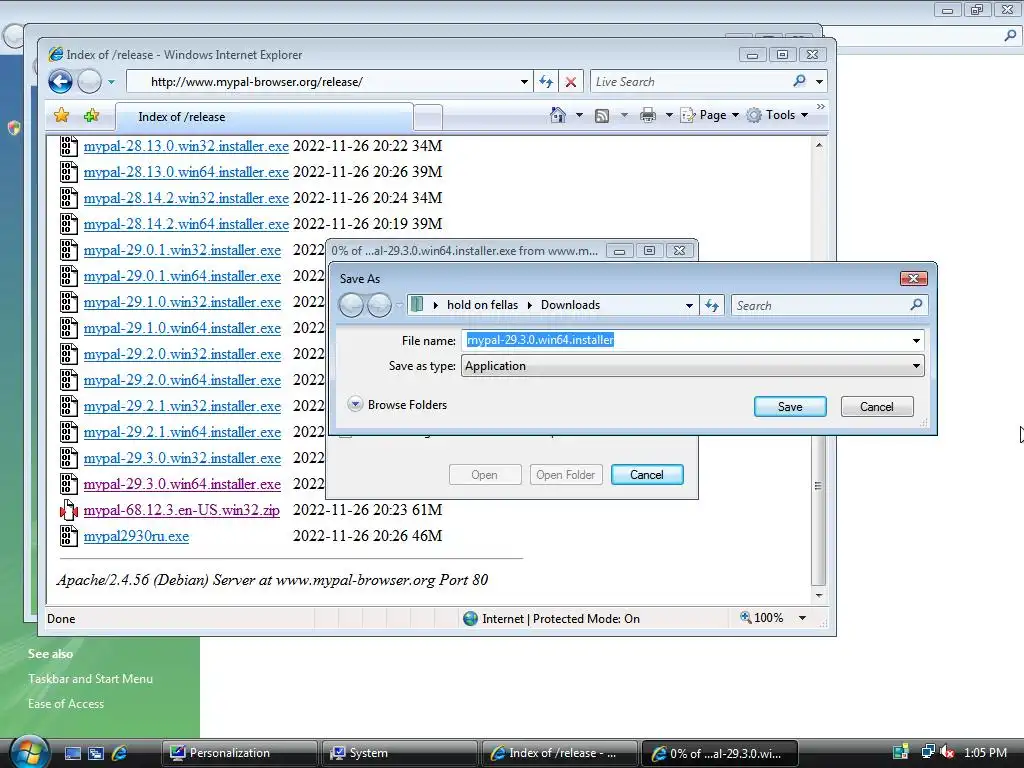The image size is (1024, 768).
Task: Click the Internet Protected Mode status zone
Action: [552, 618]
